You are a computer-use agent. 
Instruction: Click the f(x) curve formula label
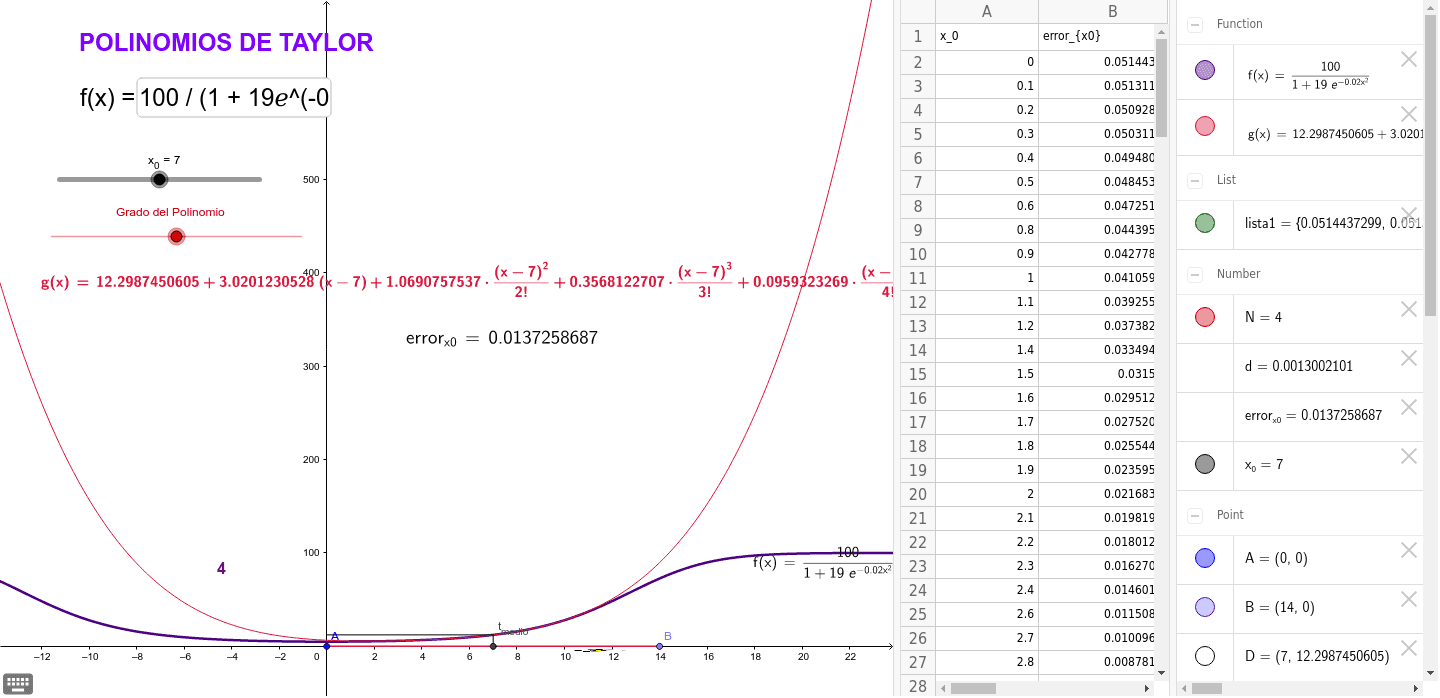pos(822,563)
